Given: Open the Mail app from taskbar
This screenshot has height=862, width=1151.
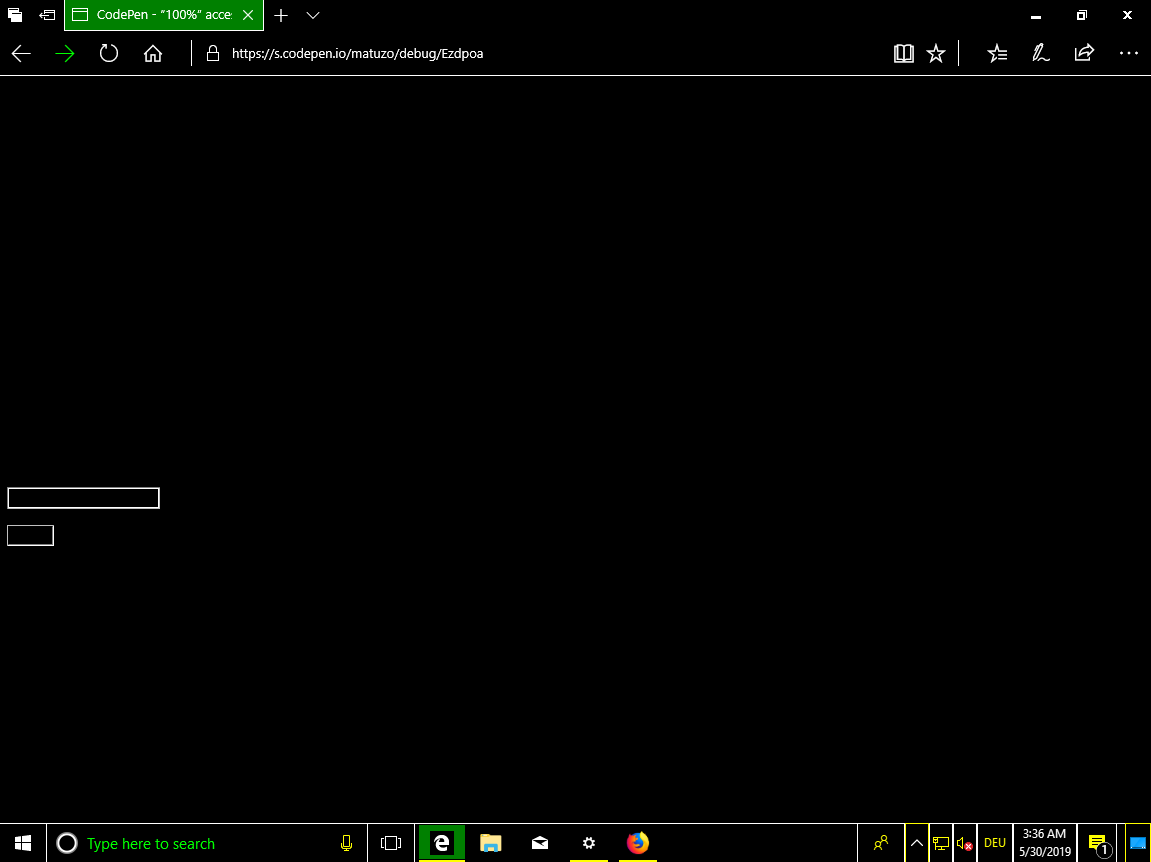Looking at the screenshot, I should (540, 843).
